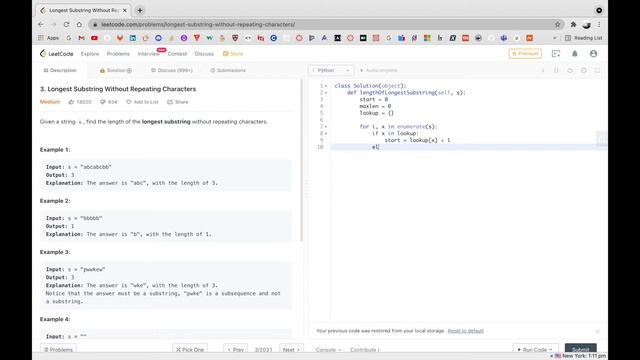Collapse the code fold at line 7
Viewport: 640px width, 360px height.
click(x=326, y=127)
